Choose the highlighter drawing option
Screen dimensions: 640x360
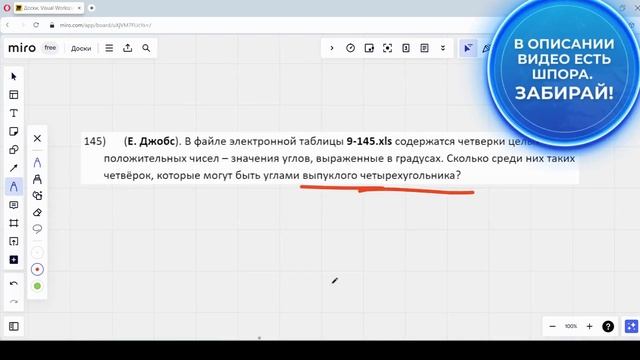click(37, 179)
